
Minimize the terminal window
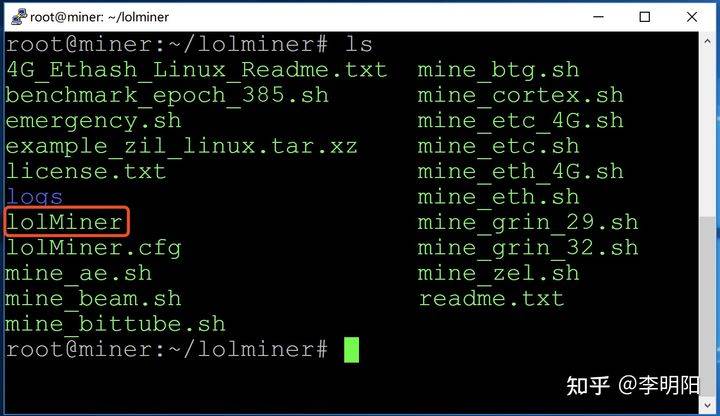(598, 17)
